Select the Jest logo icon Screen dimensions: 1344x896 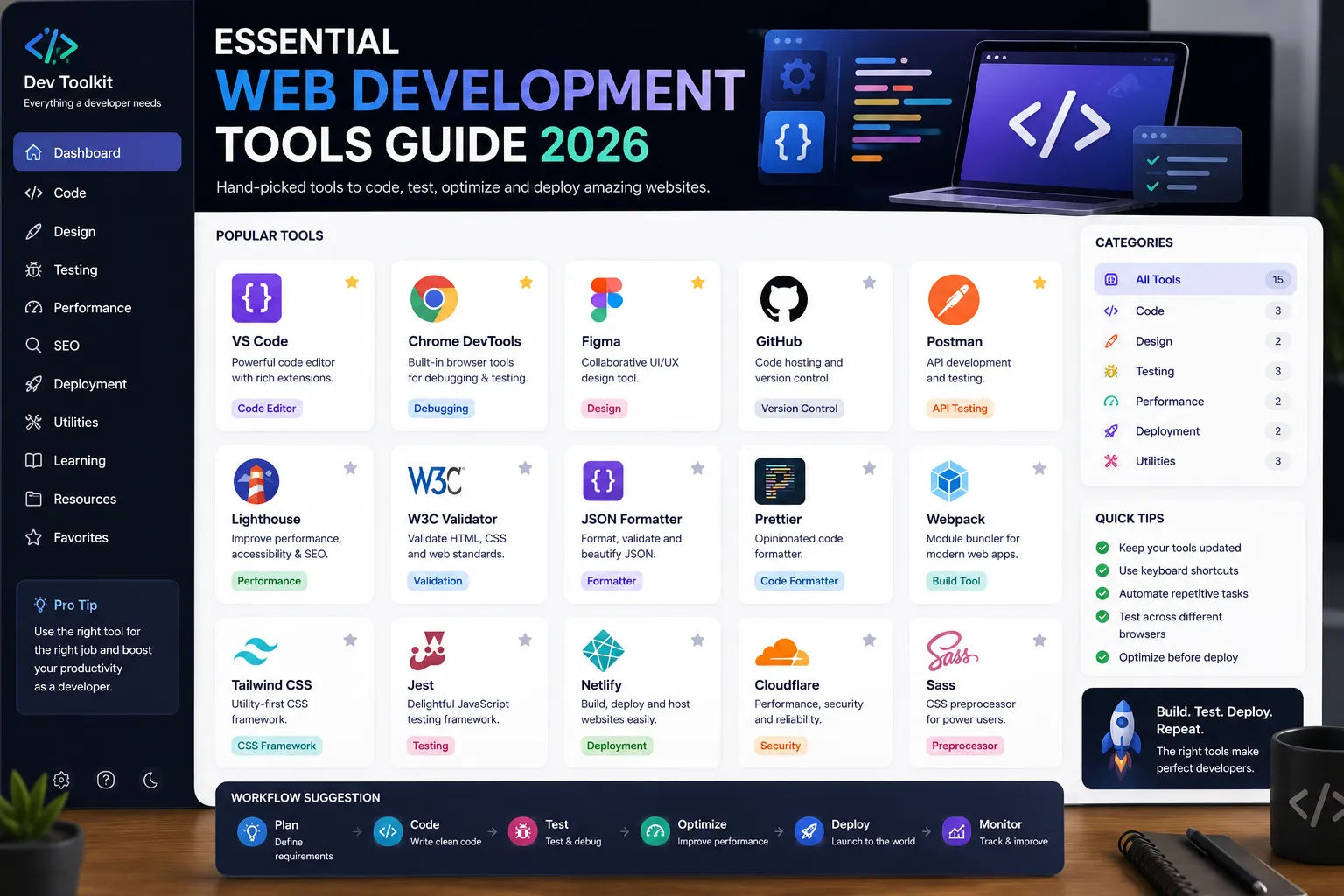point(428,651)
